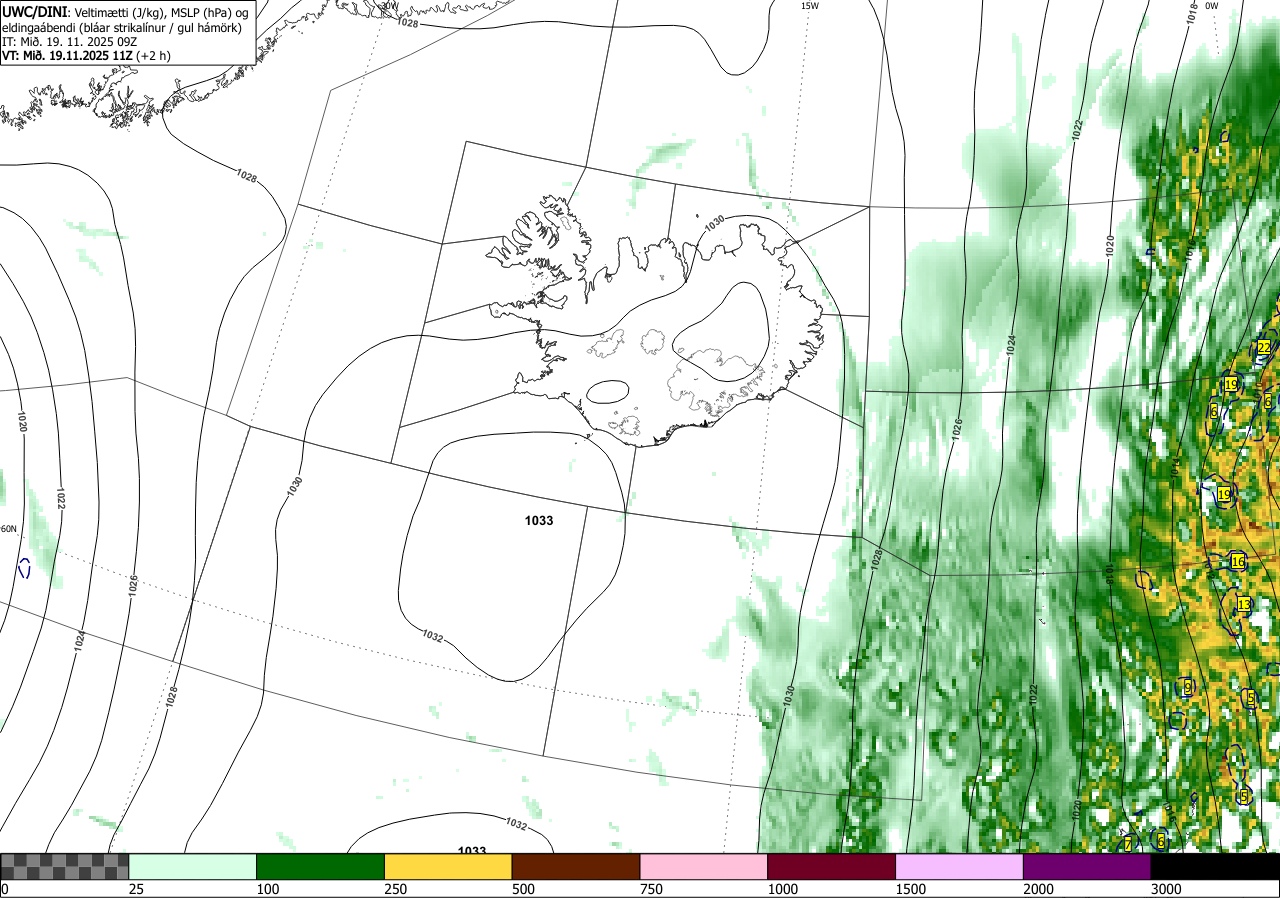This screenshot has height=898, width=1280.
Task: Click the legend value "1500"
Action: 910,889
